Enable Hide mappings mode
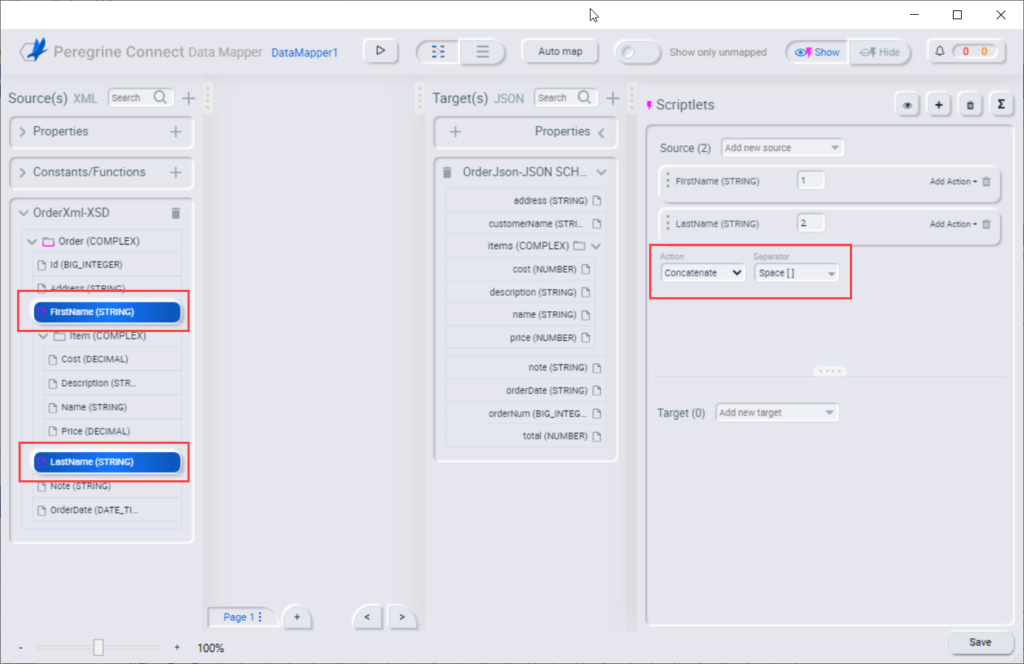Screen dimensions: 1024x664 (880, 52)
